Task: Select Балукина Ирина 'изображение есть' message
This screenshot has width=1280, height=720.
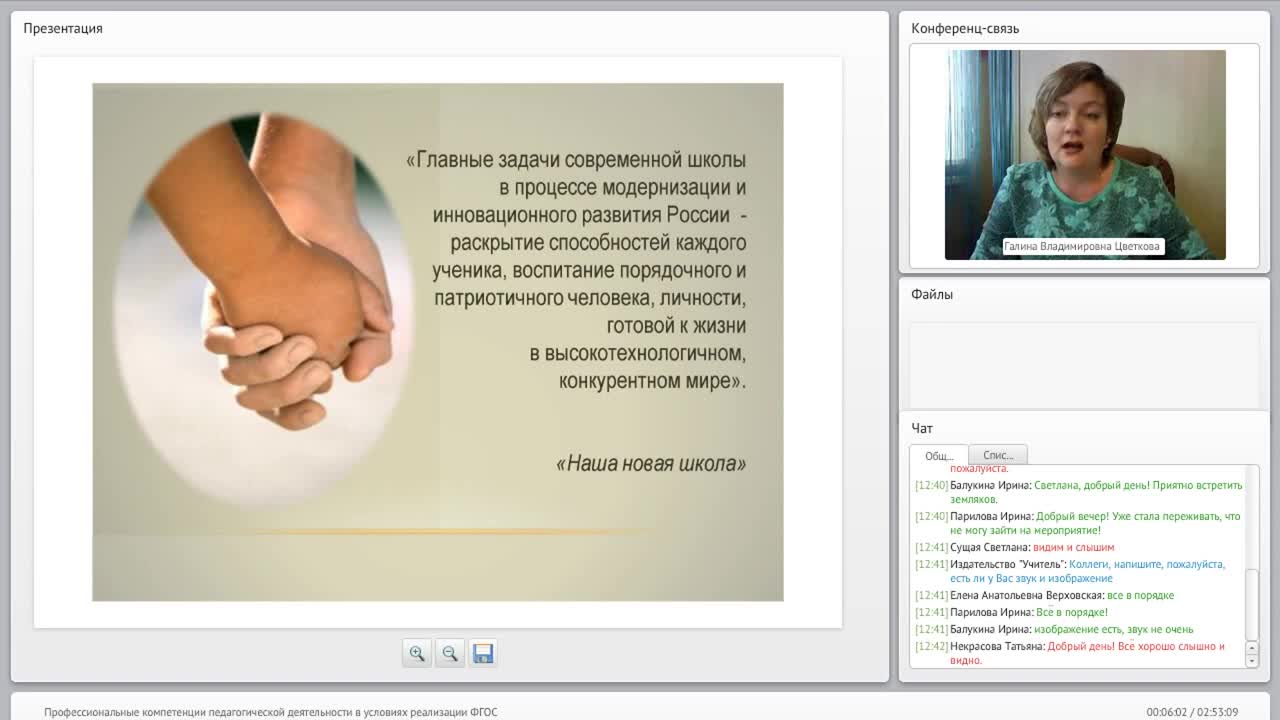Action: point(1054,629)
